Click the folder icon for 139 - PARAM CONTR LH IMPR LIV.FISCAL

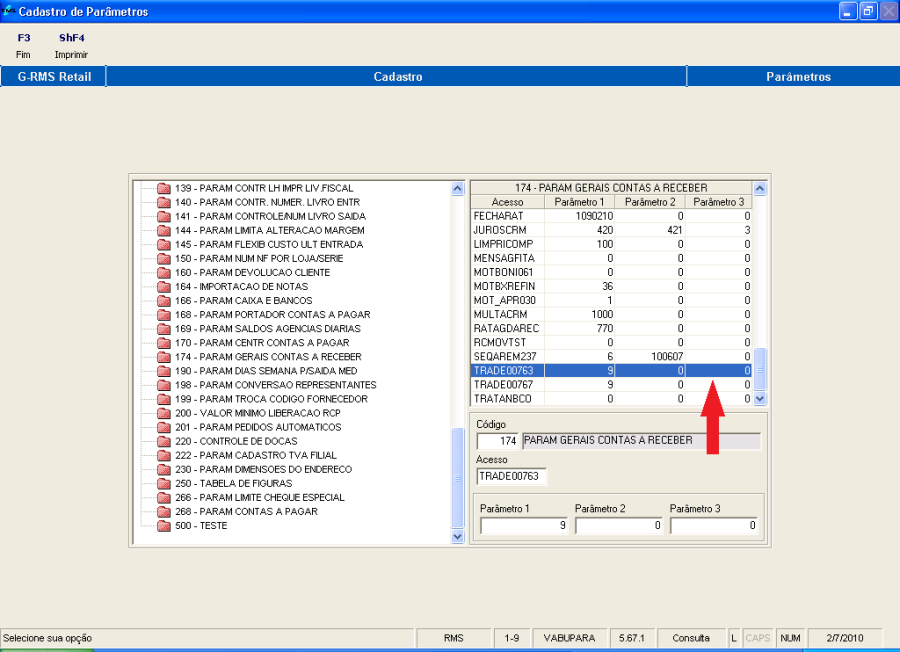point(164,188)
